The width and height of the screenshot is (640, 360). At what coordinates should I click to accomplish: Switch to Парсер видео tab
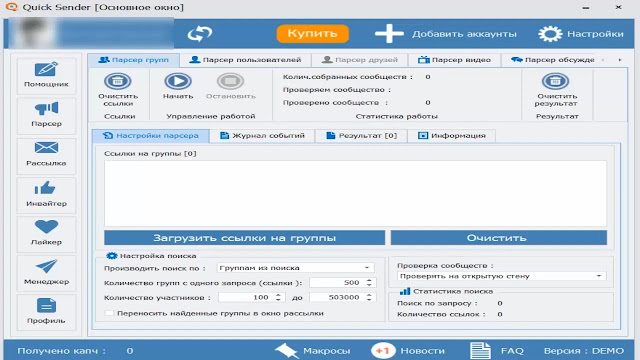pyautogui.click(x=454, y=60)
